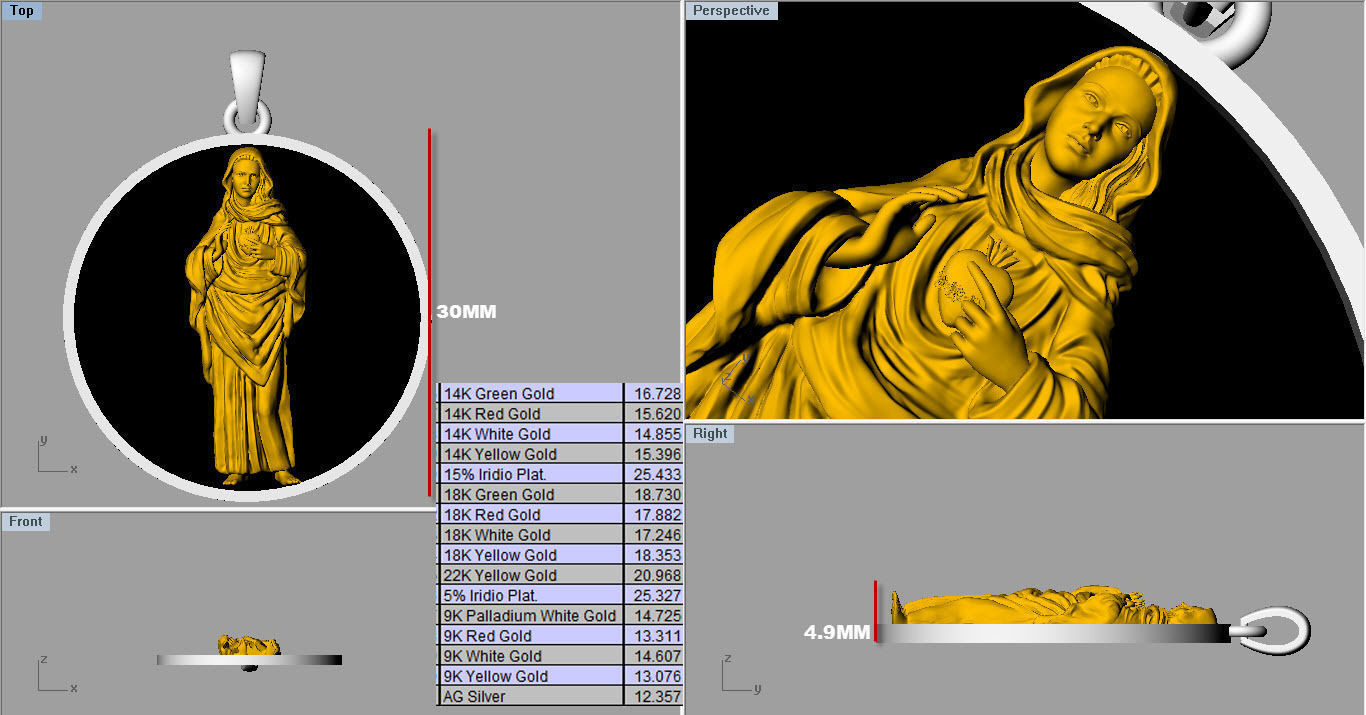The width and height of the screenshot is (1366, 715).
Task: Select the gold figure in Top viewport
Action: (245, 315)
